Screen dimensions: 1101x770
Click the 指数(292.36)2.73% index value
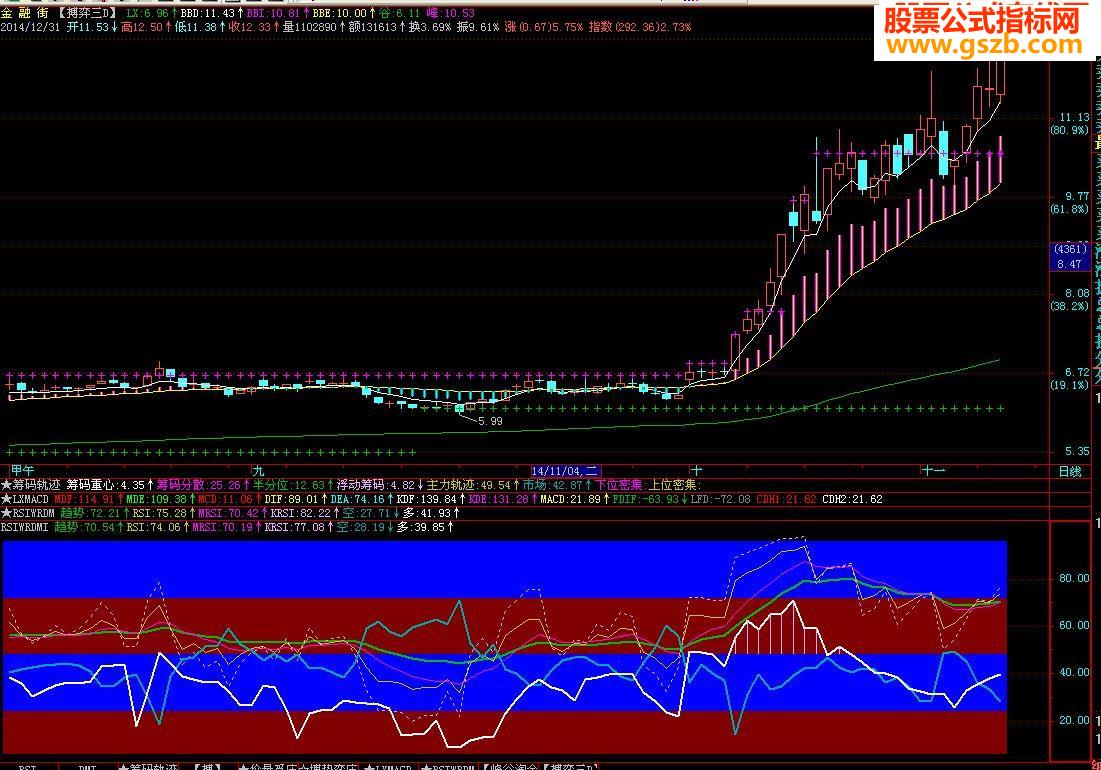[x=640, y=27]
